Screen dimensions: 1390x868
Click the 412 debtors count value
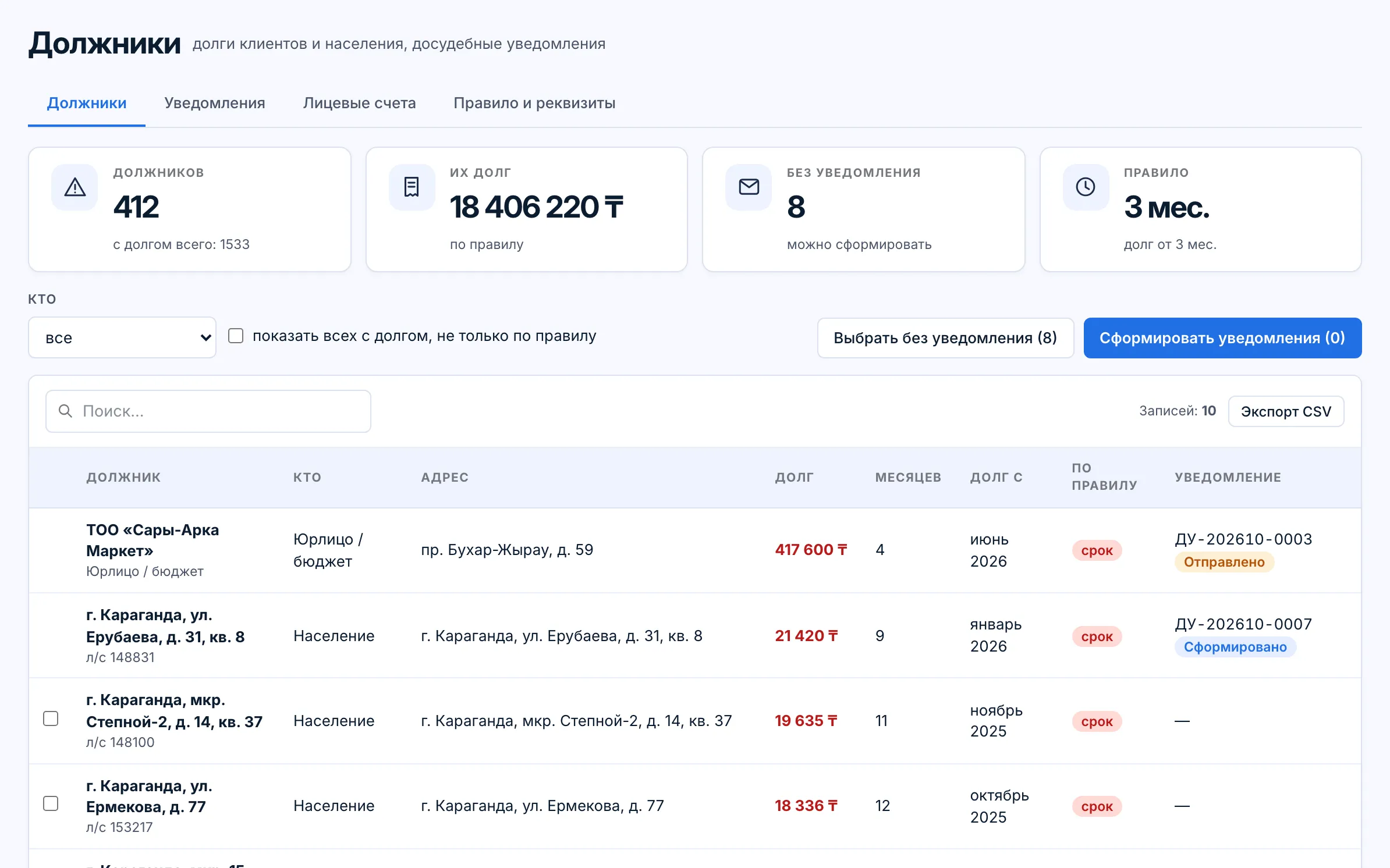point(136,207)
